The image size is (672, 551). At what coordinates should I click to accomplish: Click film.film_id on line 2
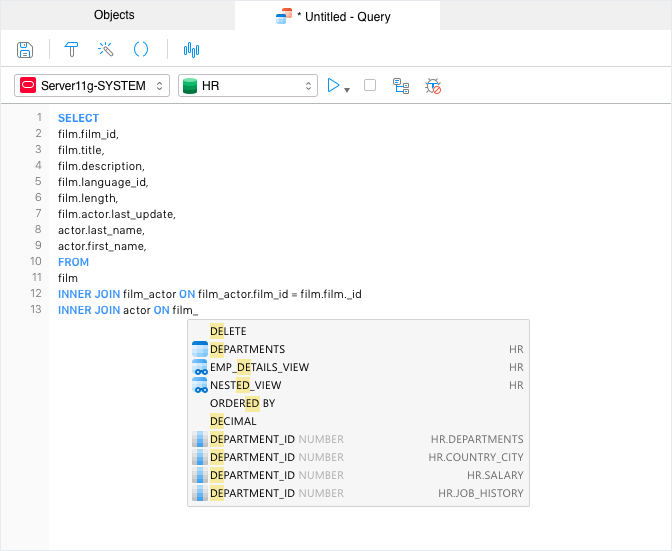click(88, 134)
